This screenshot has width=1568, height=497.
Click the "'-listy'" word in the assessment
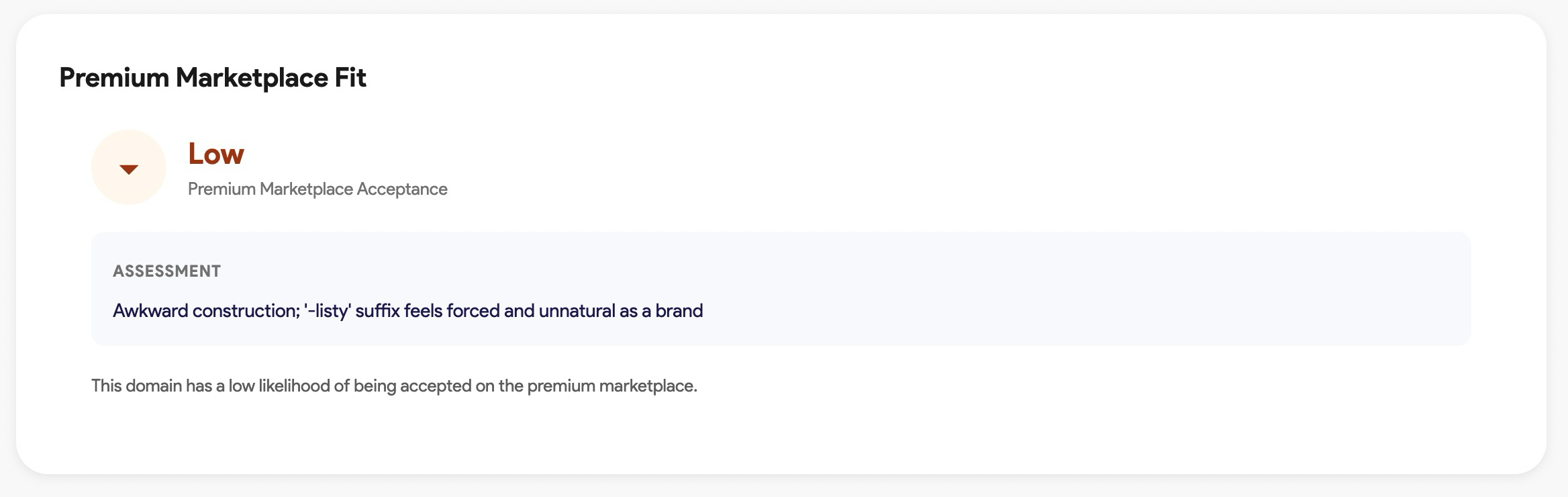[328, 311]
